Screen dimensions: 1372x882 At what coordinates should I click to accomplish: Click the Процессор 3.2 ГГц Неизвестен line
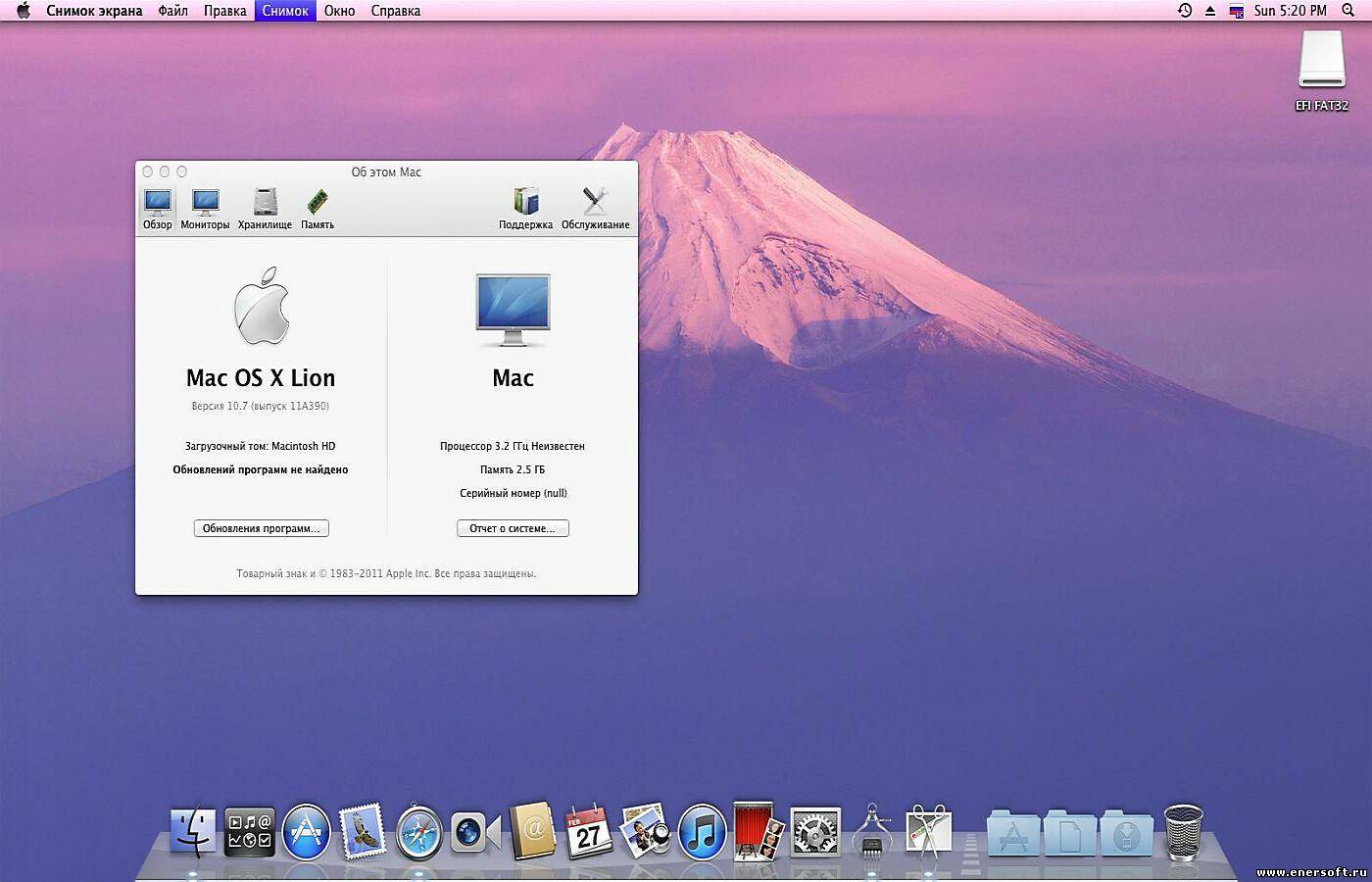click(x=513, y=446)
